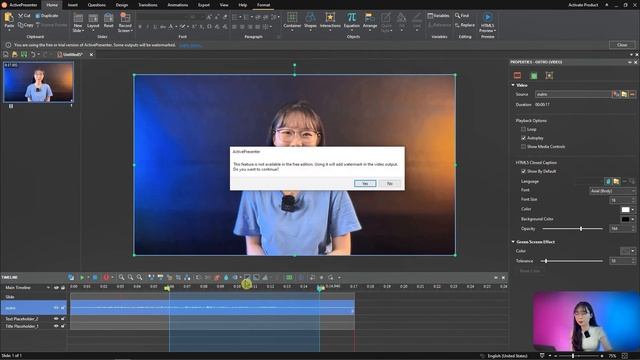
Task: Close the trial version notice bar
Action: pyautogui.click(x=622, y=45)
